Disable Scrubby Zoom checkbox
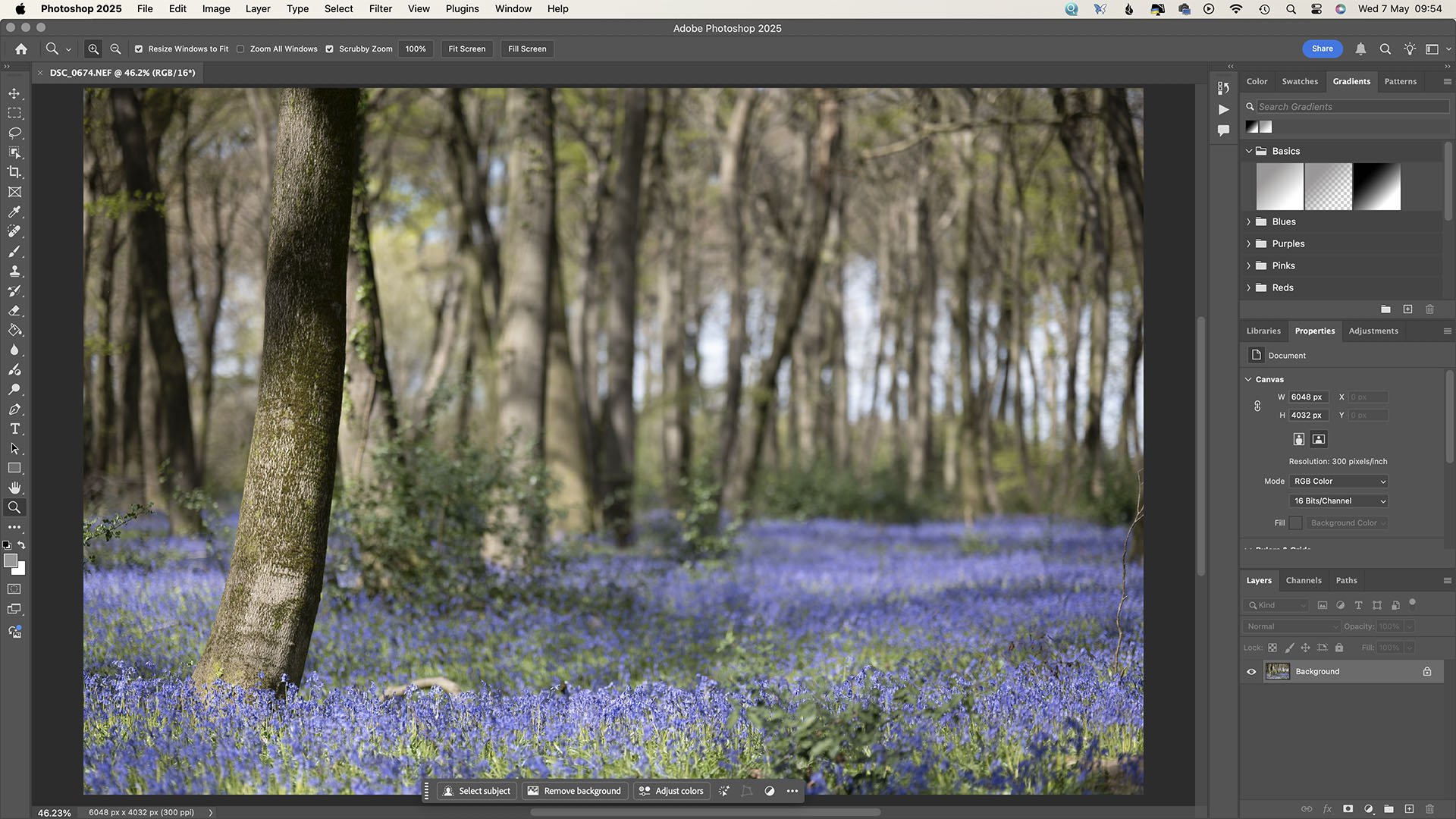The width and height of the screenshot is (1456, 819). [x=329, y=49]
